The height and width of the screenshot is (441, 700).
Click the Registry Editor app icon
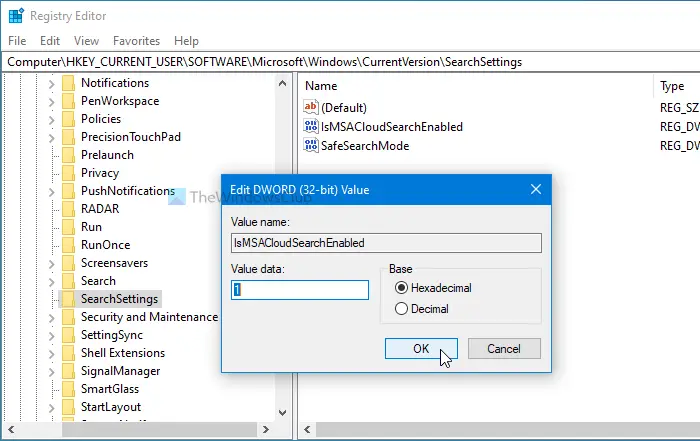[x=16, y=16]
